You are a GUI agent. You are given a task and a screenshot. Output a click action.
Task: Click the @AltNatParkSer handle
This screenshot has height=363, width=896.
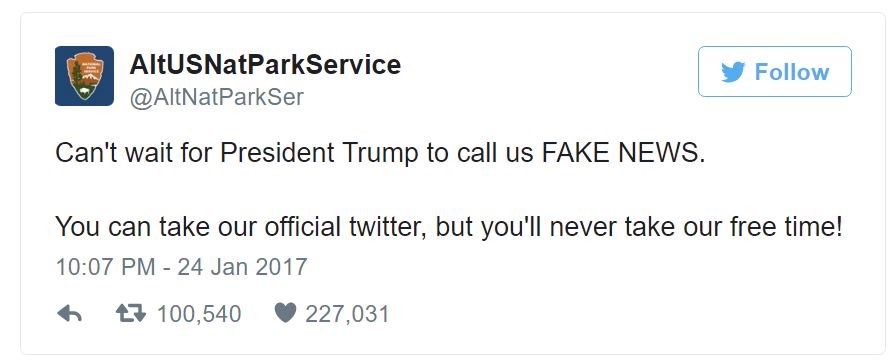(217, 97)
